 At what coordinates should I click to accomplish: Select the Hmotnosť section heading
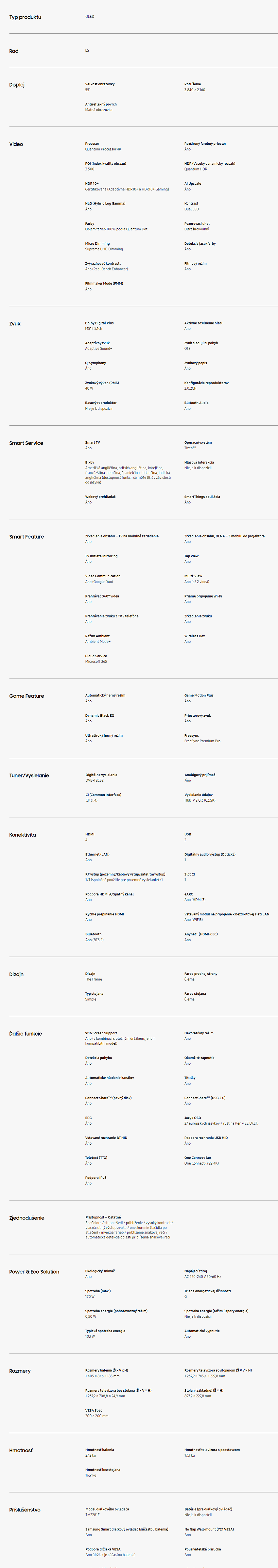tap(21, 1450)
